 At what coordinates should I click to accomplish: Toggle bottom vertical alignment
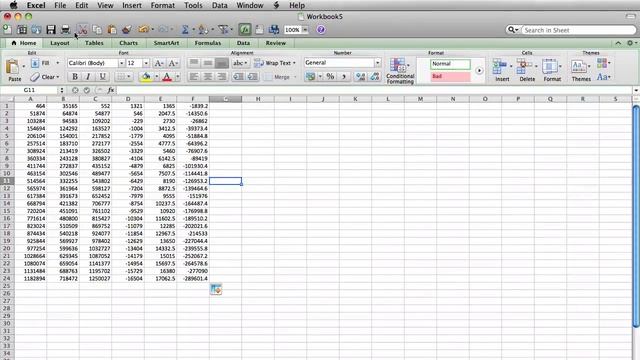point(222,63)
